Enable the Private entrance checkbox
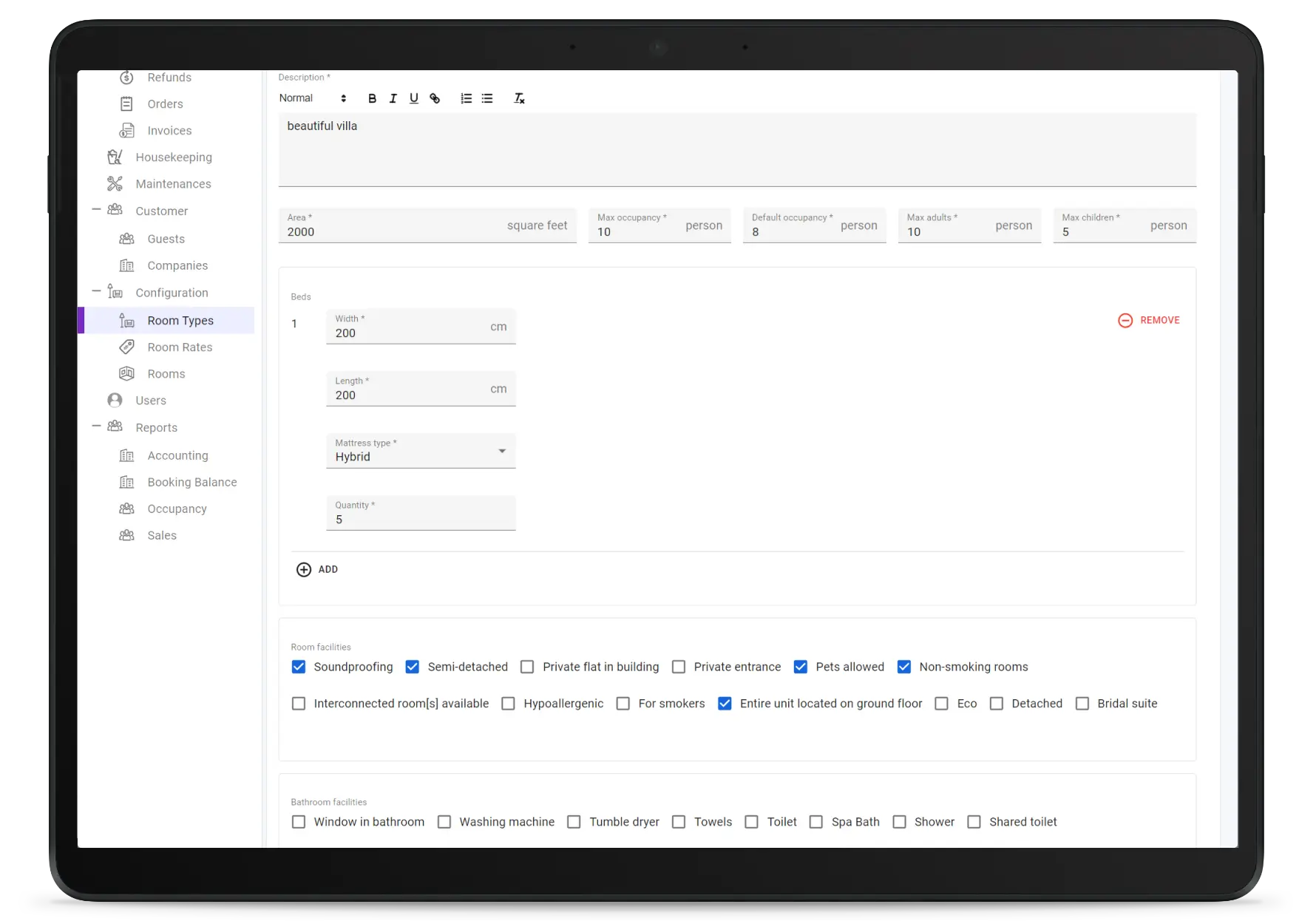 click(679, 667)
